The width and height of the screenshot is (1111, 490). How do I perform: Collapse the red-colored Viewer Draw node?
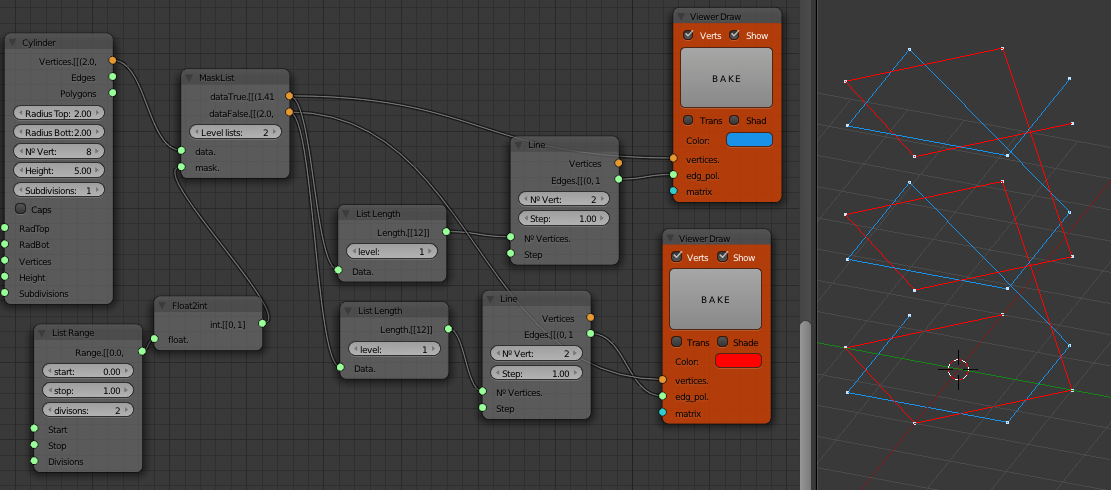click(670, 239)
